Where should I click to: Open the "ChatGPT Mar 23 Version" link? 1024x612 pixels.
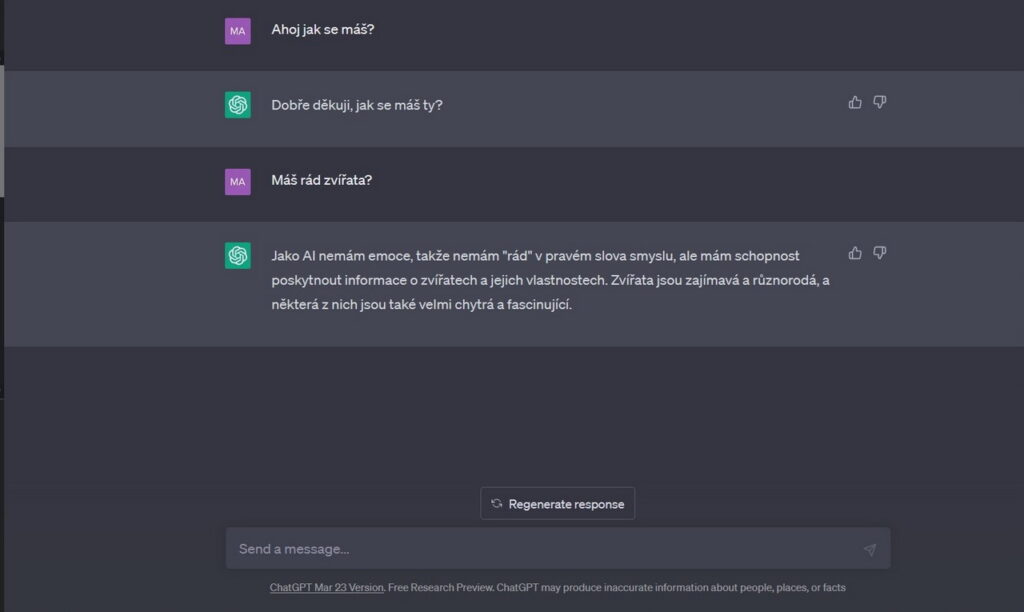(326, 588)
